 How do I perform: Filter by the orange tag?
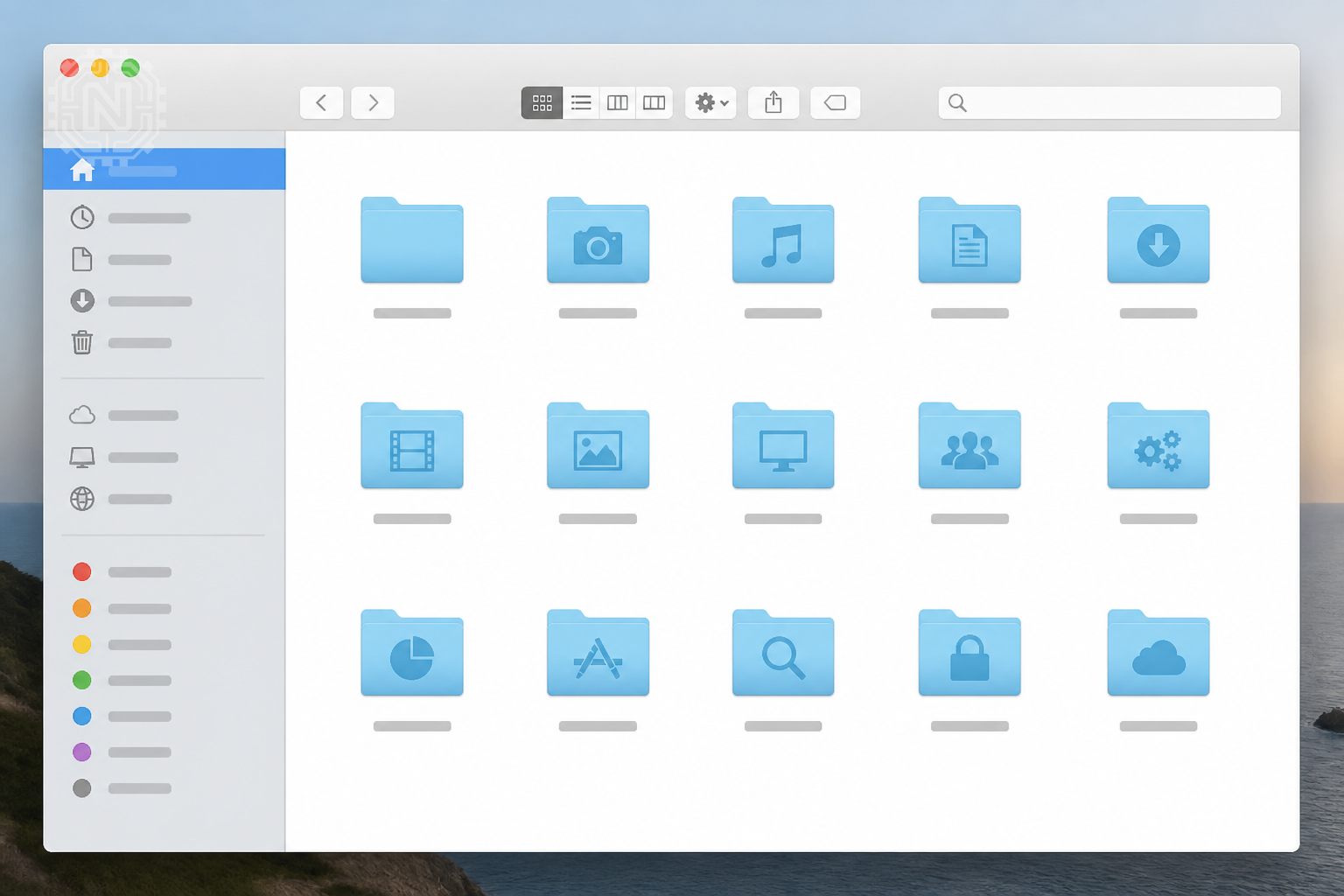click(x=82, y=608)
